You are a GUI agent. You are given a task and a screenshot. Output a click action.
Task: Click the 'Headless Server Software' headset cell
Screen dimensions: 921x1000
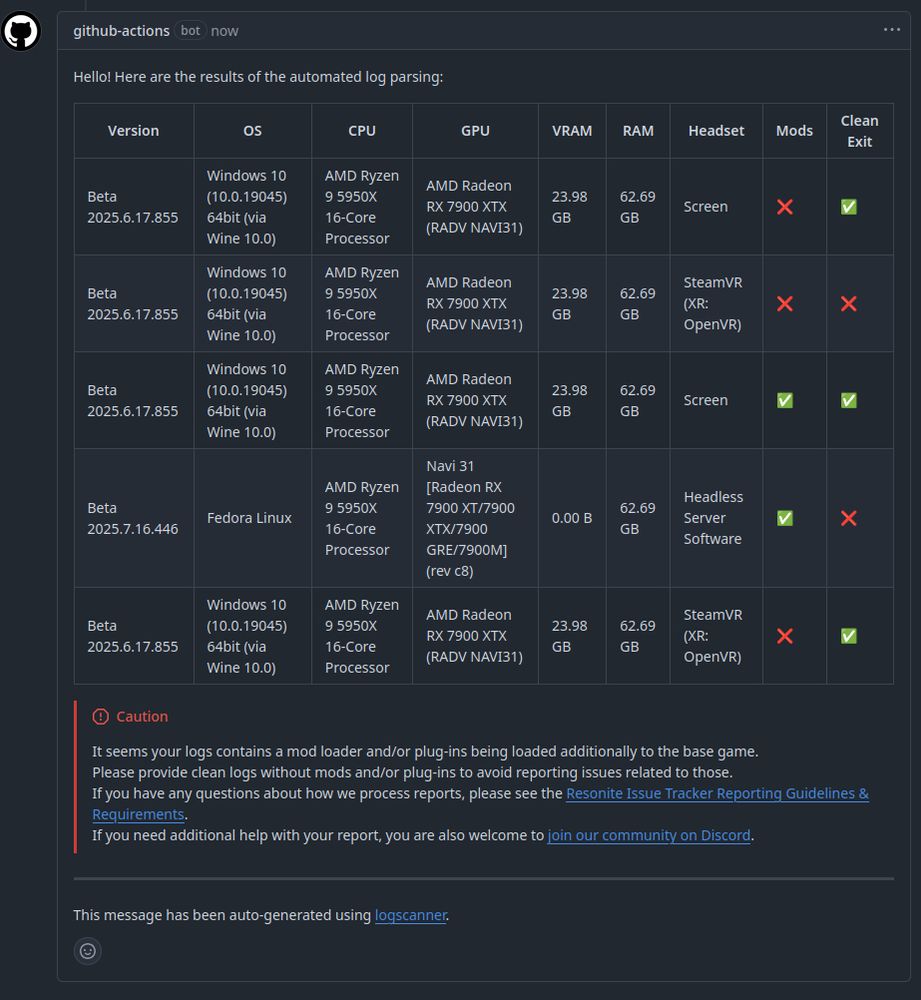pos(716,518)
